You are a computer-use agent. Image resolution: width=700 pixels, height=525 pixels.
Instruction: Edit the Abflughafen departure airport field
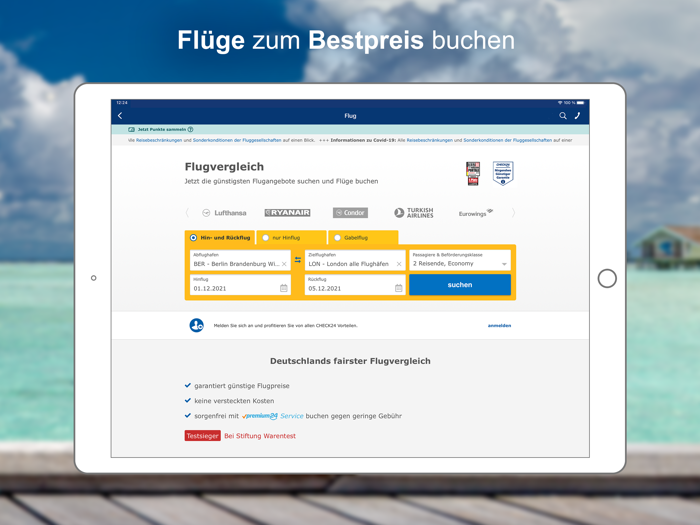[x=240, y=260]
